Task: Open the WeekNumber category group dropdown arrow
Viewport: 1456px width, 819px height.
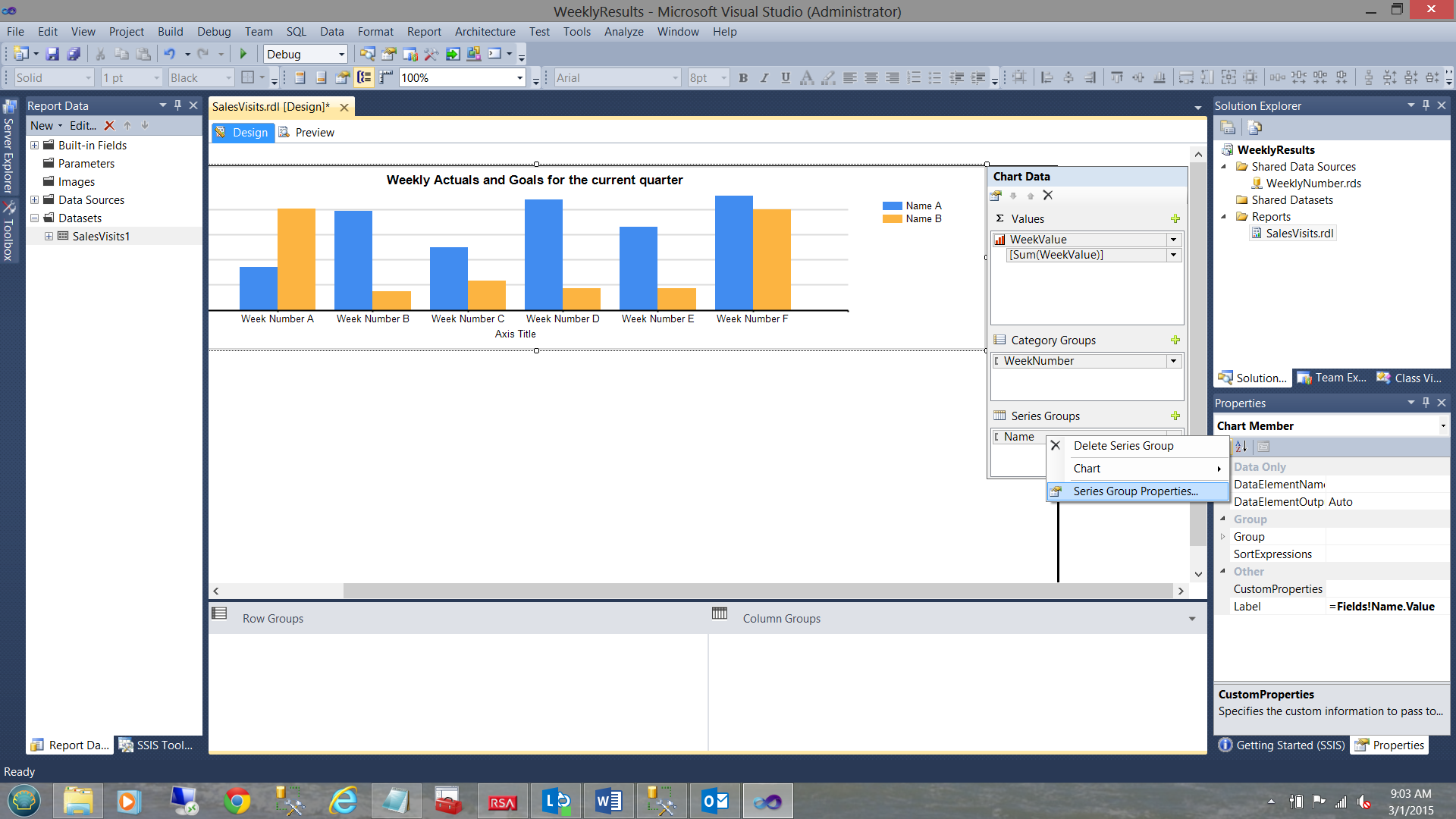Action: (x=1173, y=361)
